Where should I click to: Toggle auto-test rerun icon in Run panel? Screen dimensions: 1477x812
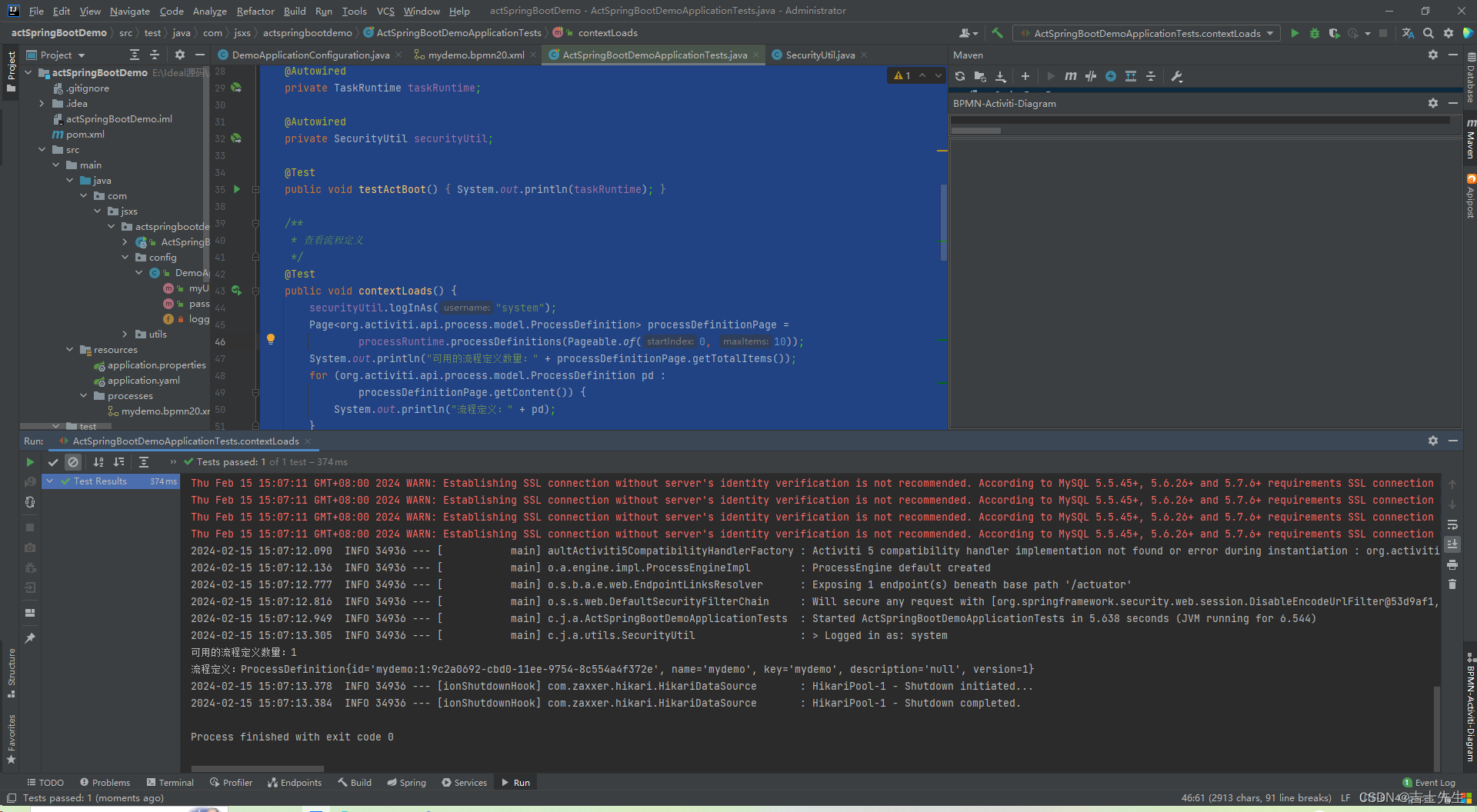[30, 502]
